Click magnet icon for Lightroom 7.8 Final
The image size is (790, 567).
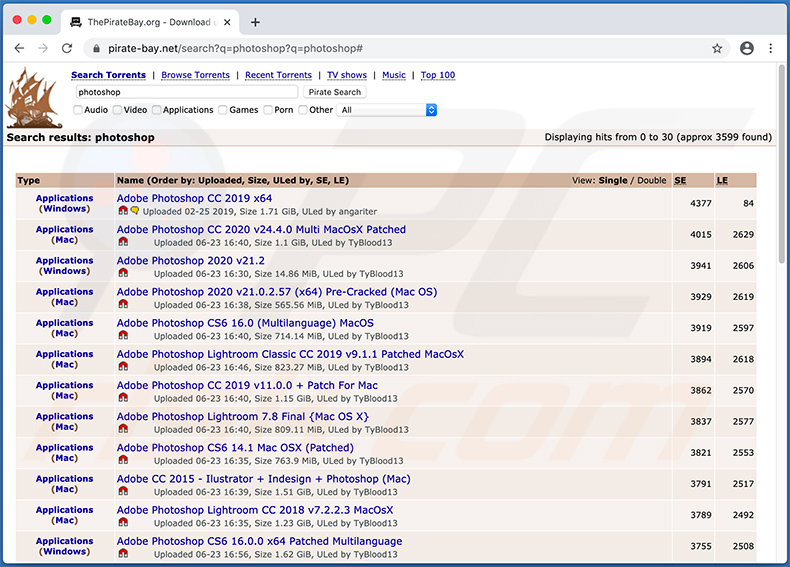(123, 429)
